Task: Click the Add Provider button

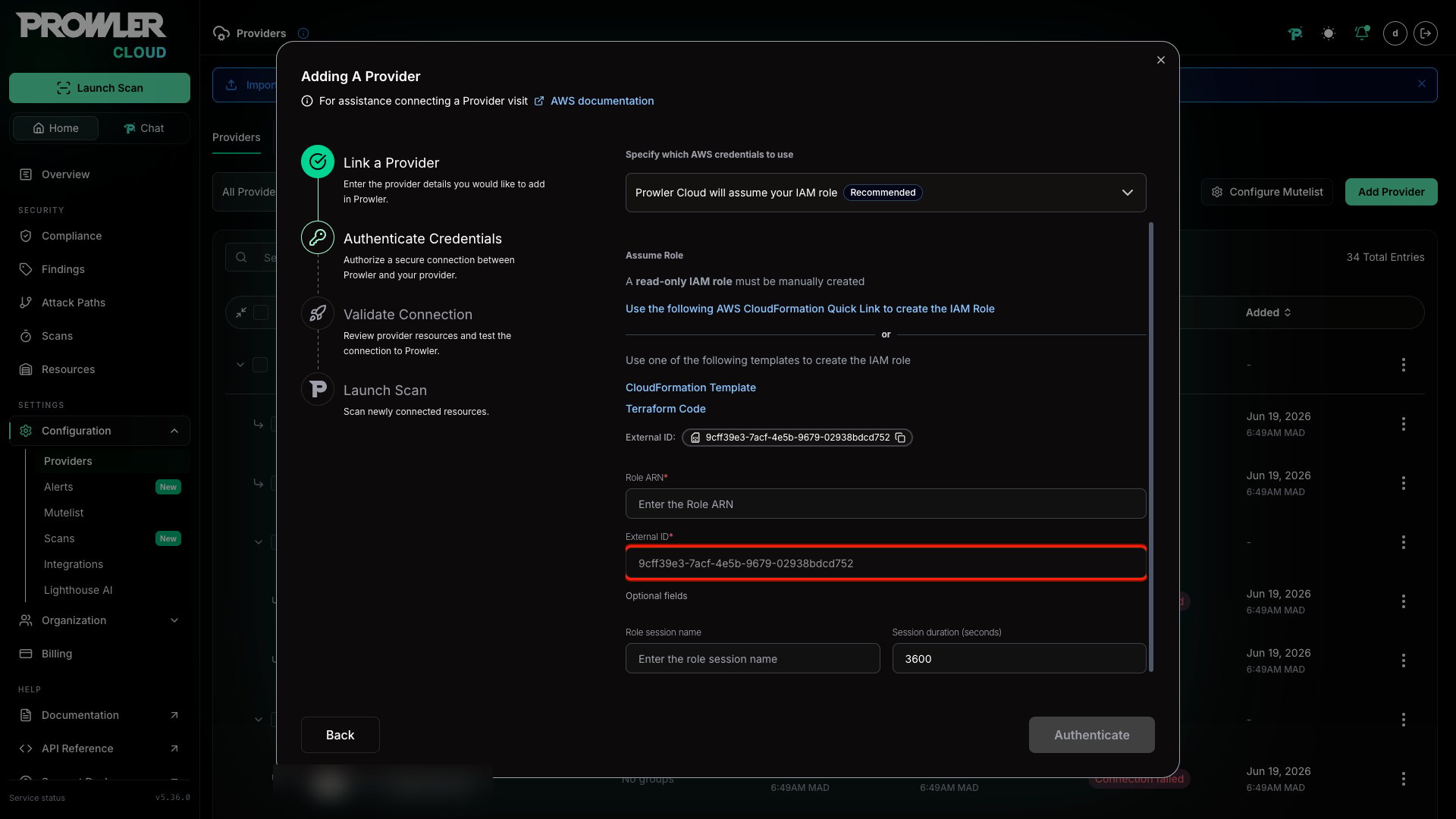Action: [x=1391, y=192]
